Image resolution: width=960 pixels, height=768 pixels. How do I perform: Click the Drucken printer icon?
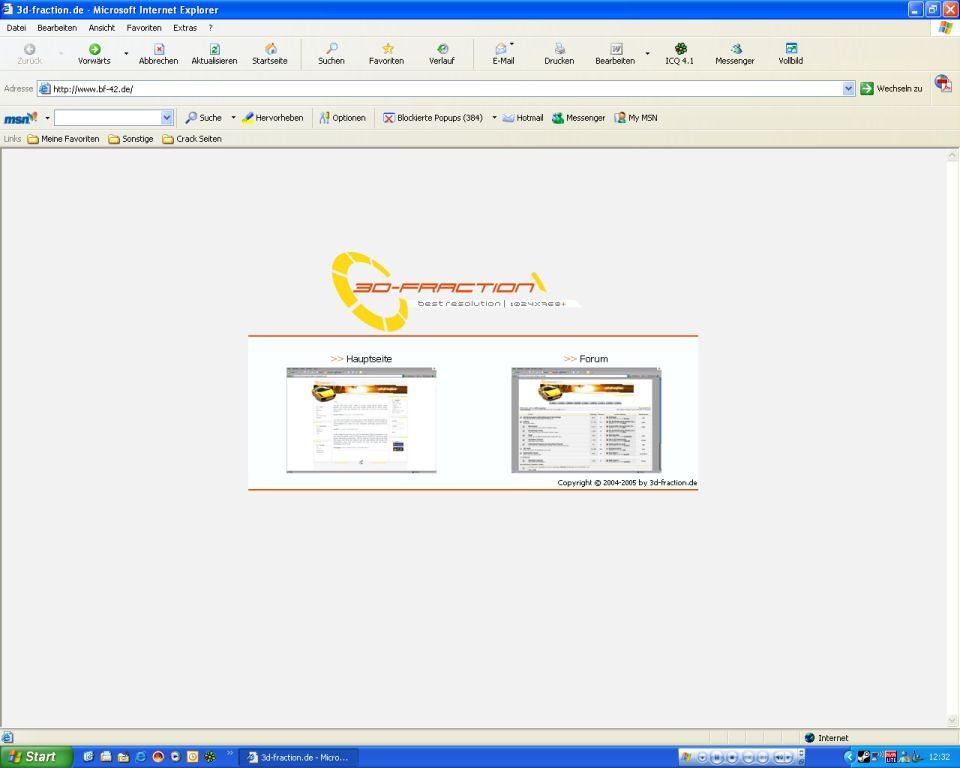pos(559,49)
